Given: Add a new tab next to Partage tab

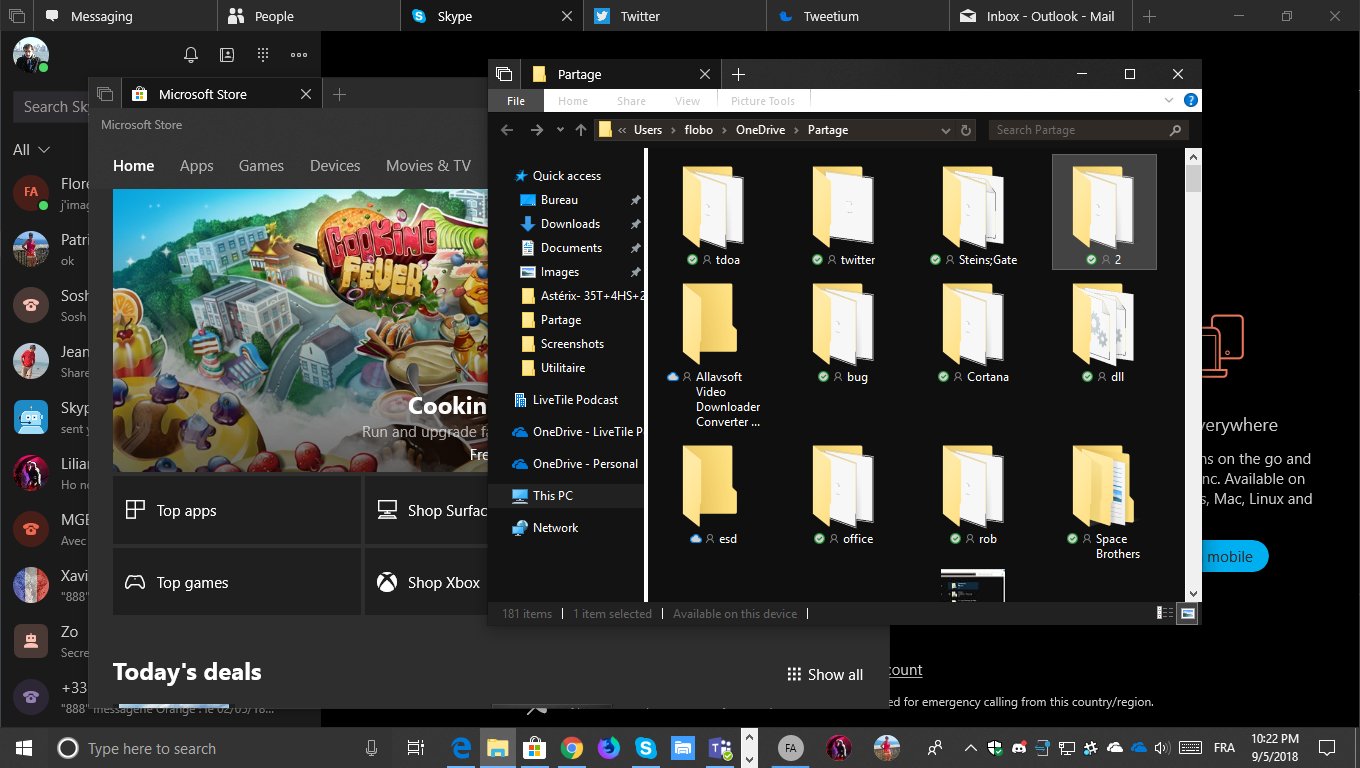Looking at the screenshot, I should click(738, 74).
